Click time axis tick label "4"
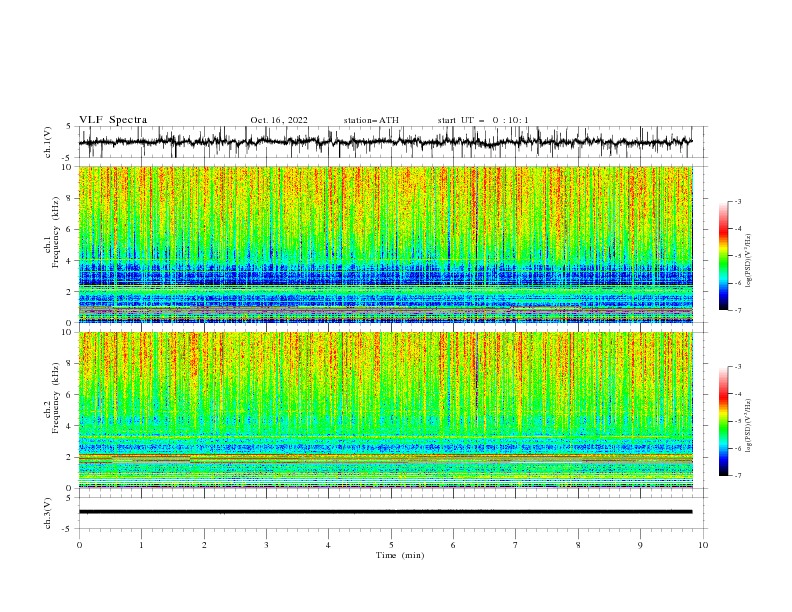Viewport: 792px width, 612px height. point(328,545)
